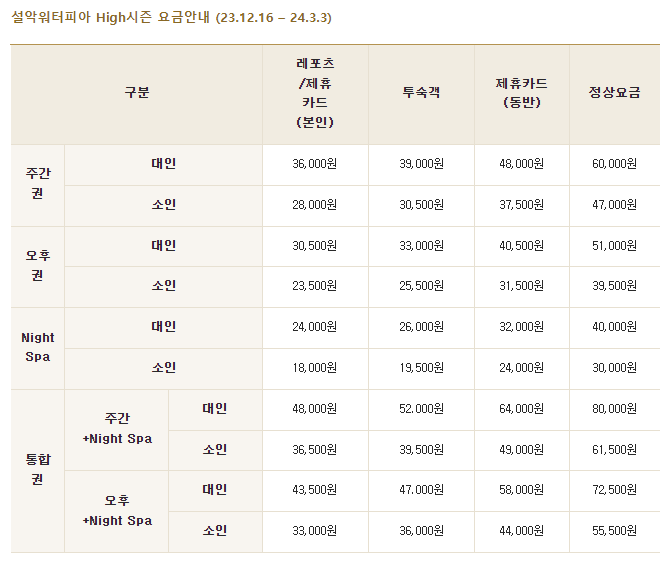Select 주간+Night Spa 대인 제휴카드(동반) price 64,000원
The width and height of the screenshot is (671, 565).
click(522, 409)
